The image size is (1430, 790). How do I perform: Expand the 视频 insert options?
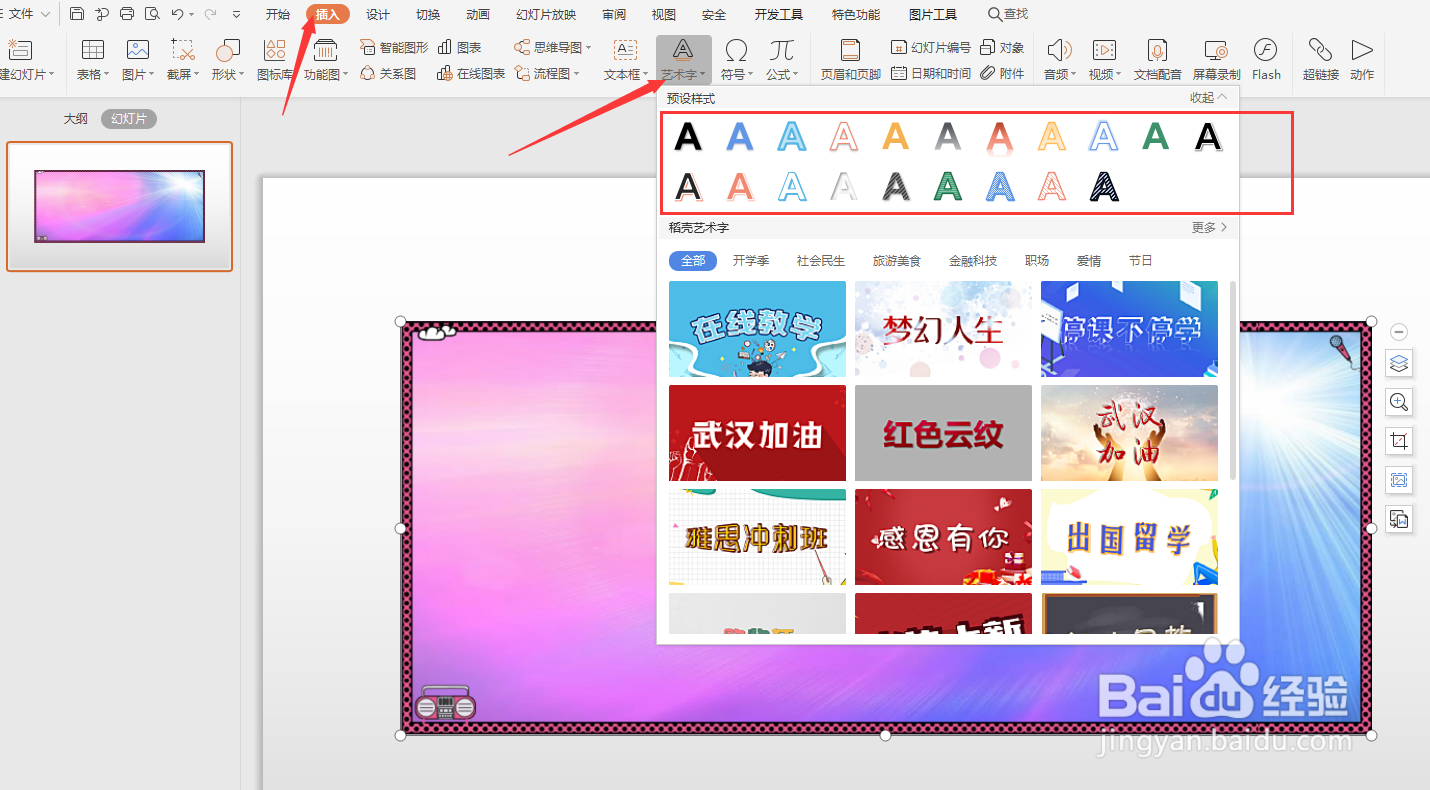(x=1103, y=60)
